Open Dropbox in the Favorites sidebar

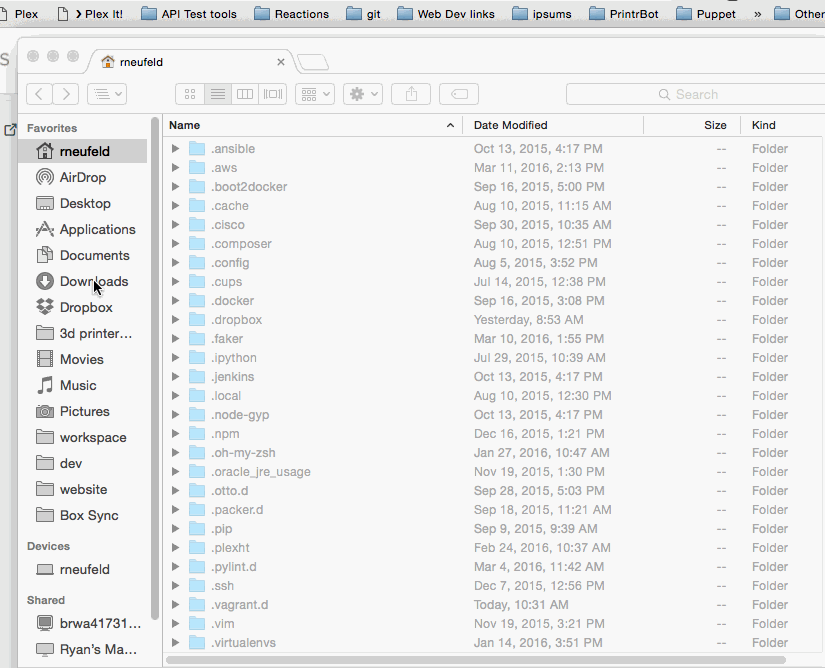click(x=86, y=307)
